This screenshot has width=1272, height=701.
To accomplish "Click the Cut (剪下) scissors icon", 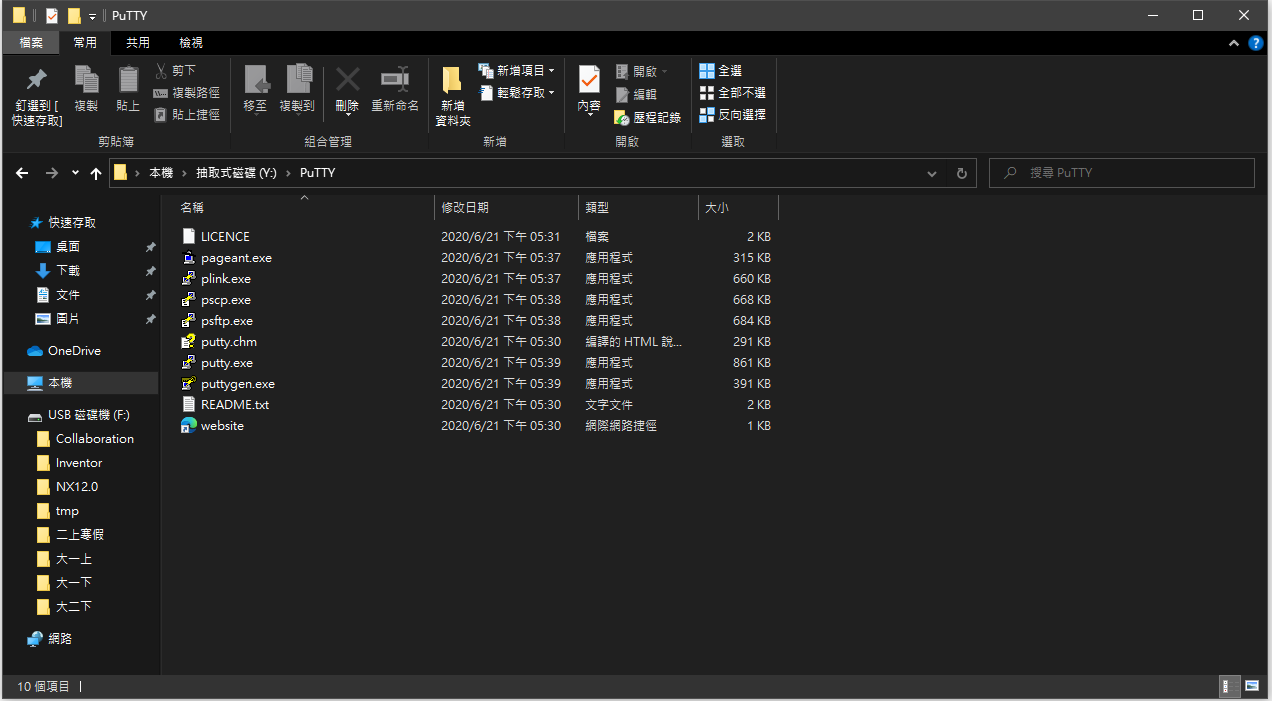I will click(x=161, y=70).
